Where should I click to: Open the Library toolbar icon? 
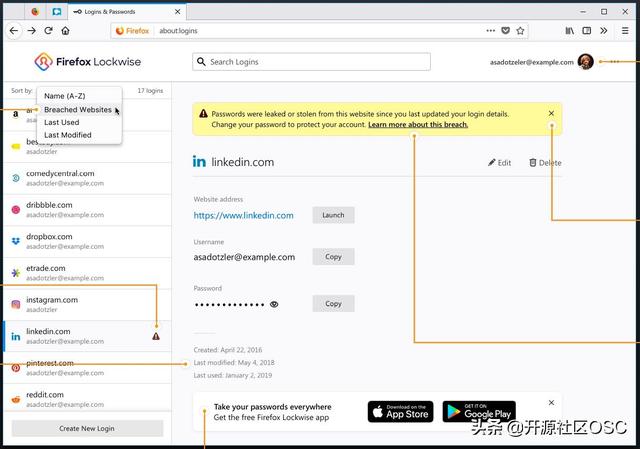coord(569,31)
